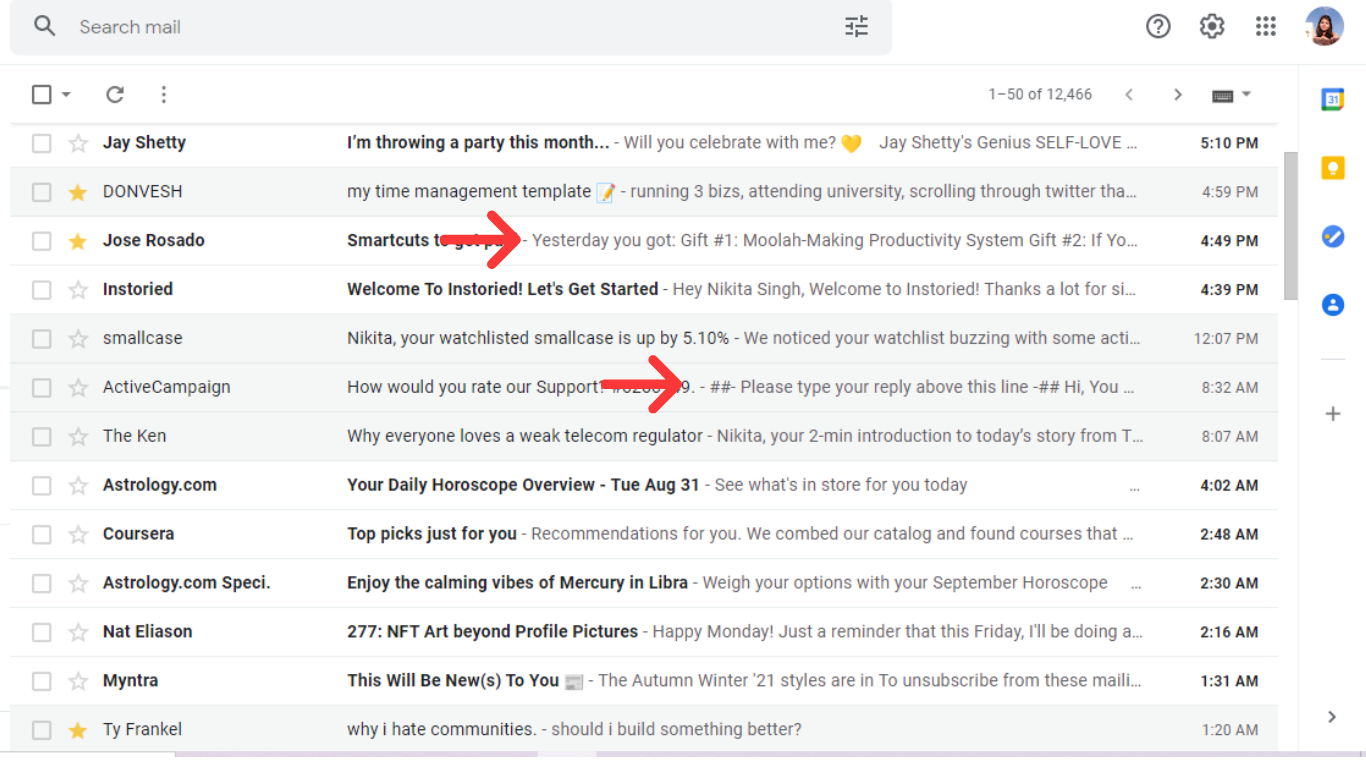Open "I'm throwing a party this month" email
This screenshot has width=1366, height=768.
point(644,143)
